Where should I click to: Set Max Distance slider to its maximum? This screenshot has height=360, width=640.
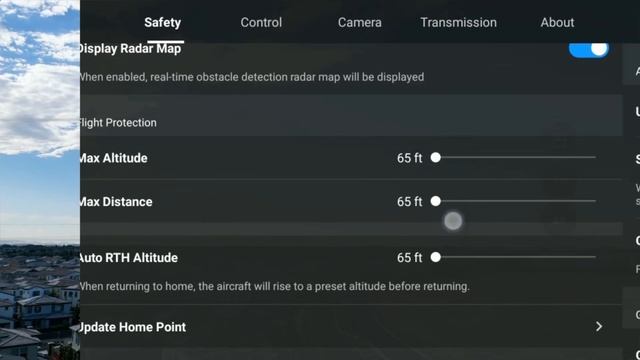coord(595,201)
